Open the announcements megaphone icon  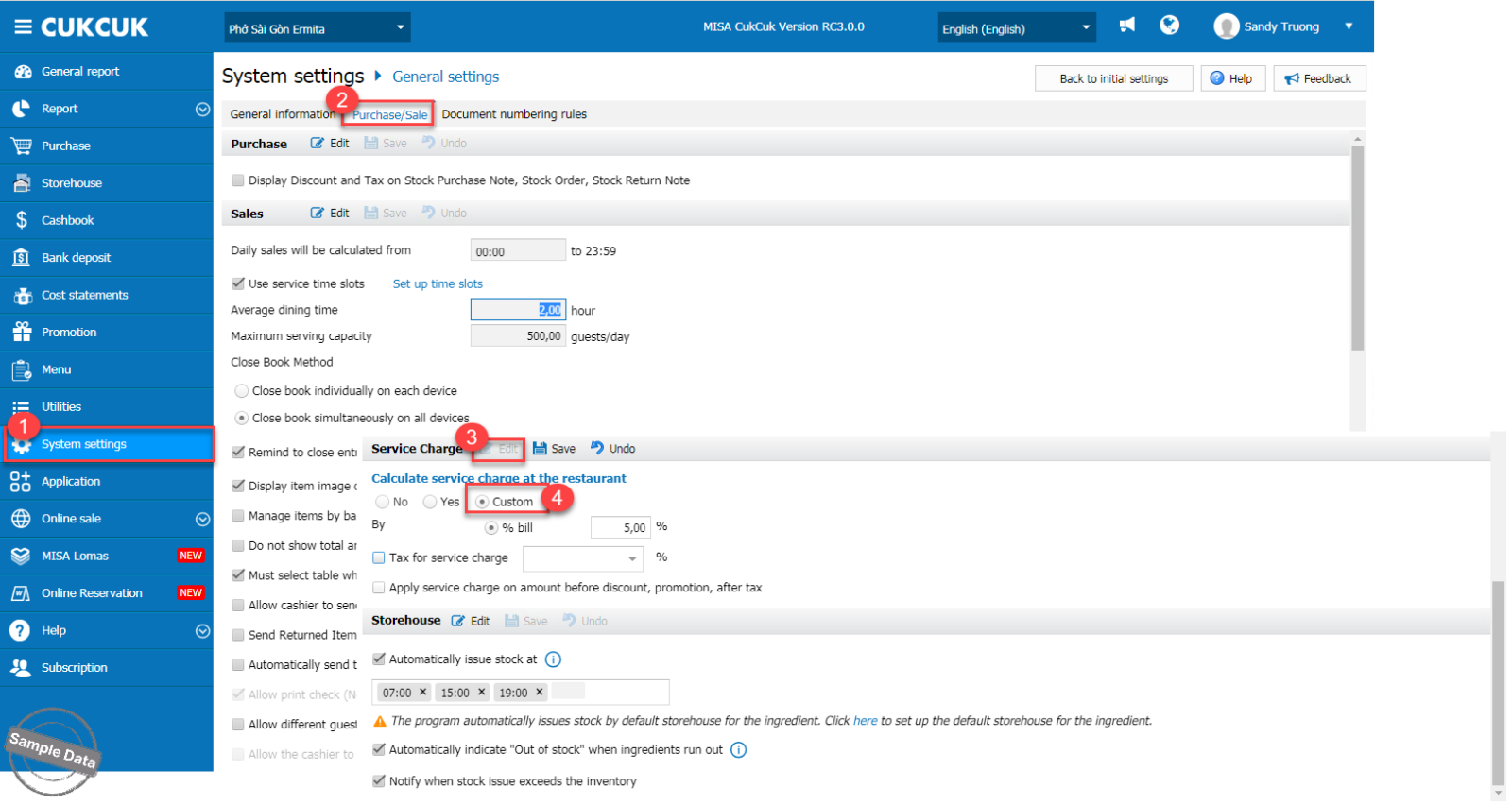pyautogui.click(x=1127, y=26)
